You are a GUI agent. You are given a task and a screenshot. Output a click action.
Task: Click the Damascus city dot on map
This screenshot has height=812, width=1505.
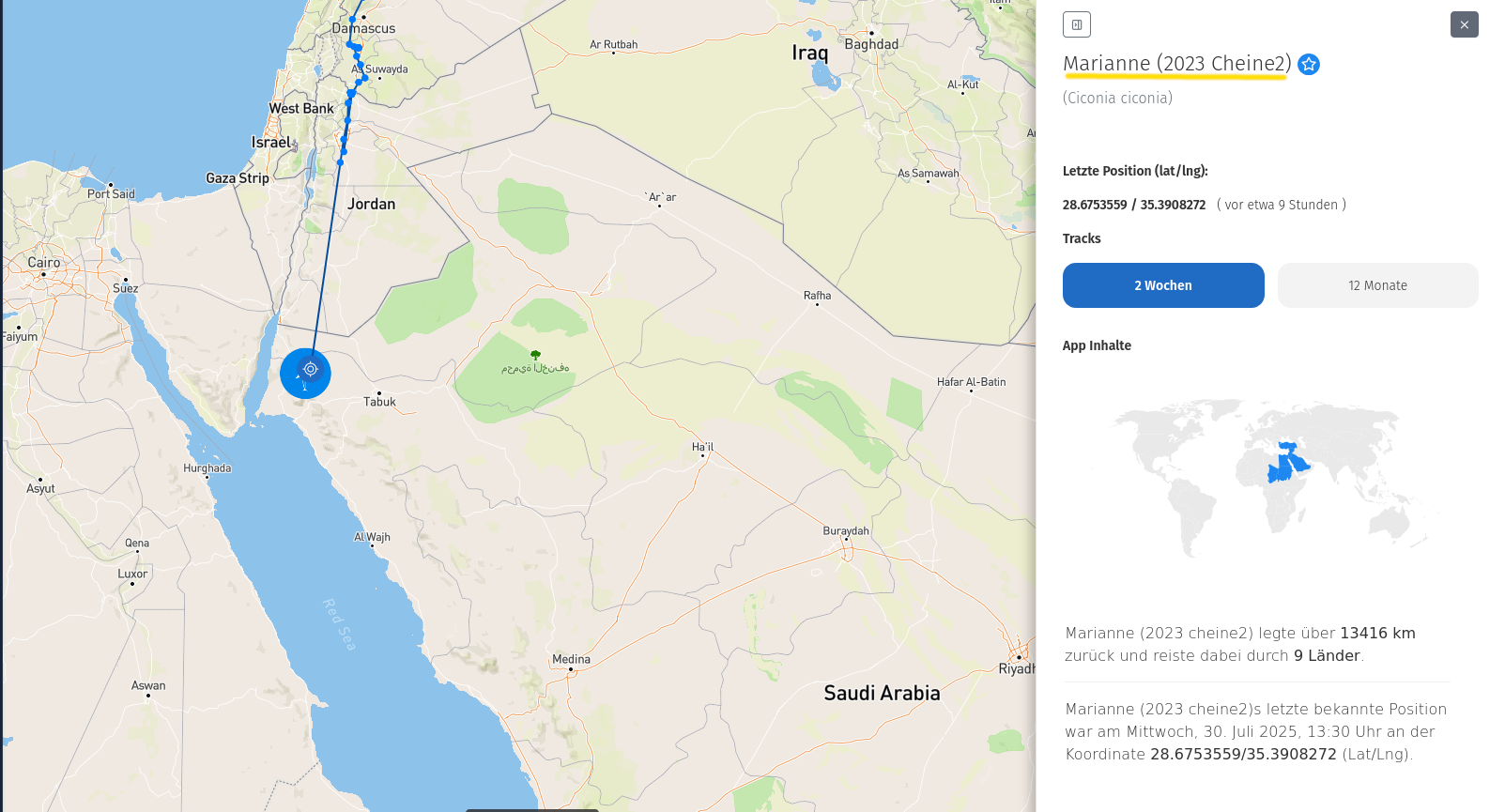tap(363, 17)
